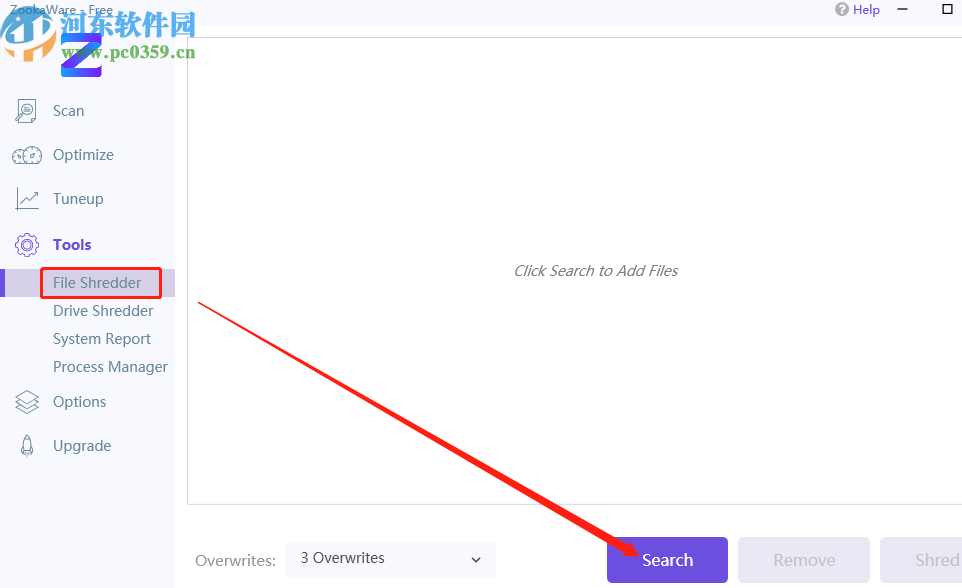
Task: Select File Shredder in sidebar
Action: (97, 283)
